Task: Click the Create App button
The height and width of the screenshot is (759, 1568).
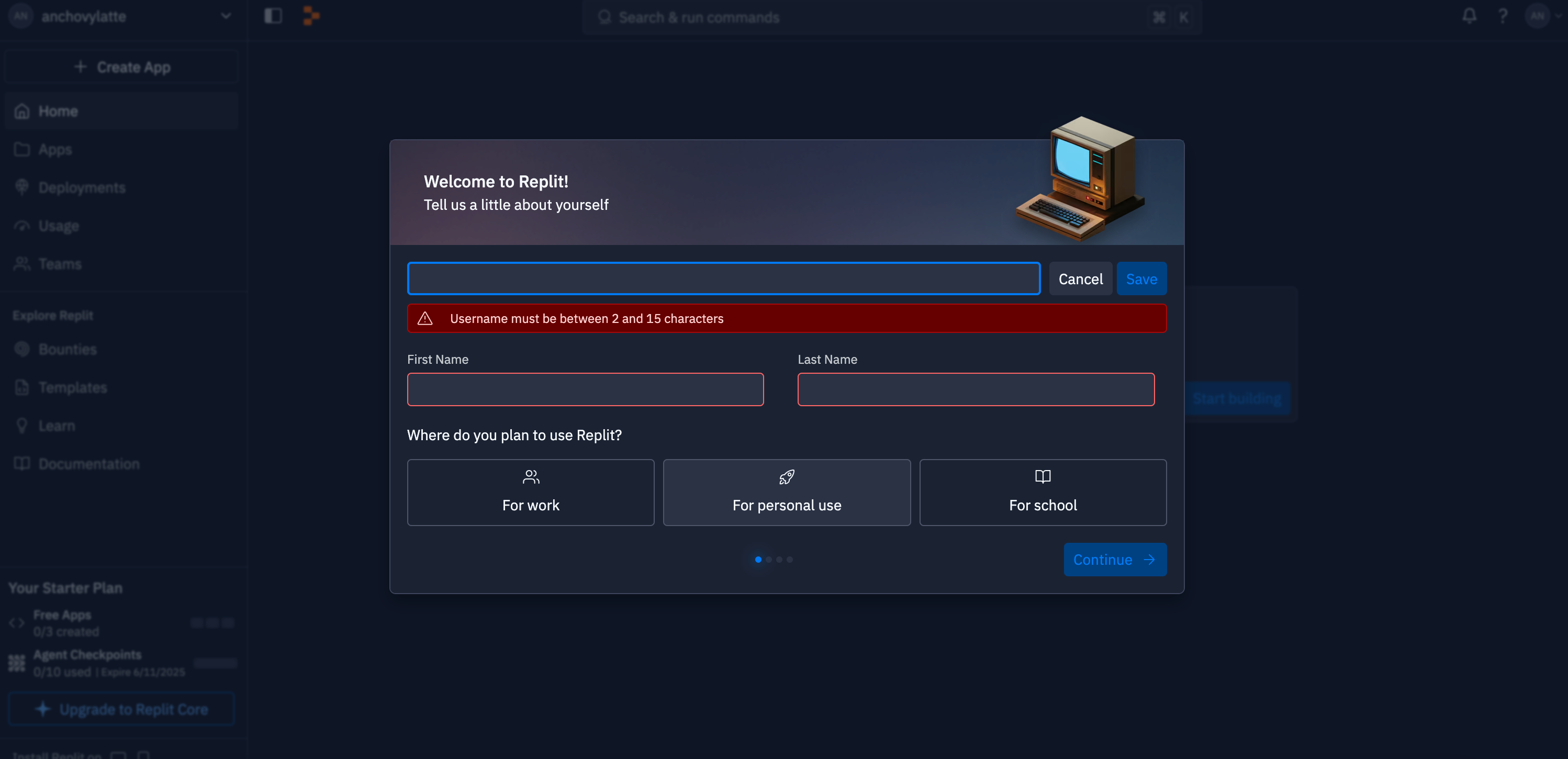Action: pyautogui.click(x=121, y=67)
